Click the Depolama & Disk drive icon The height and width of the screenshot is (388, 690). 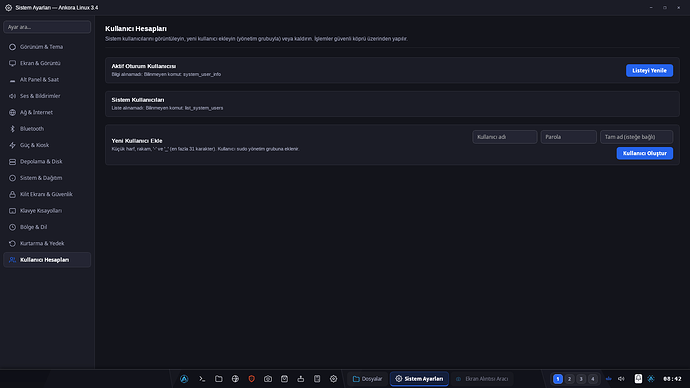pos(12,161)
